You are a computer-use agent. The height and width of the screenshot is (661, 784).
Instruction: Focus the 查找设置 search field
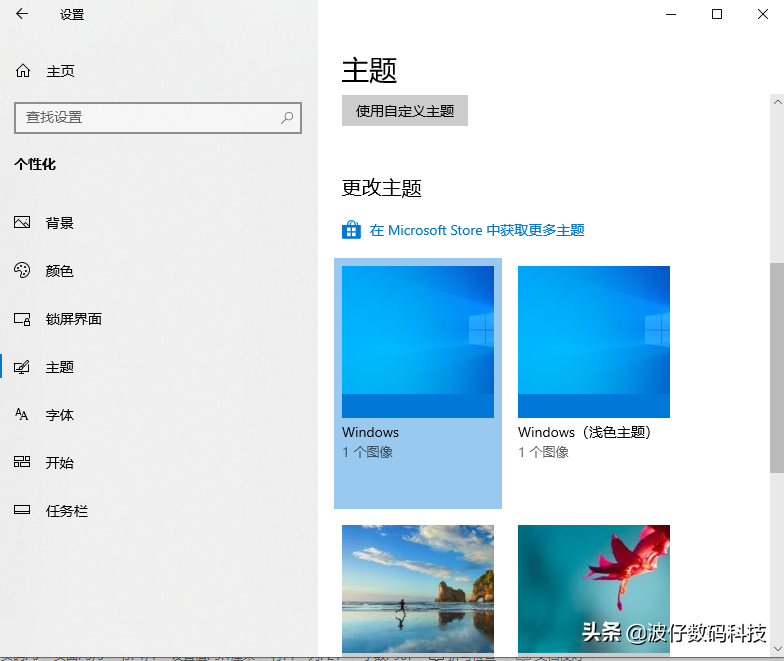pyautogui.click(x=158, y=118)
